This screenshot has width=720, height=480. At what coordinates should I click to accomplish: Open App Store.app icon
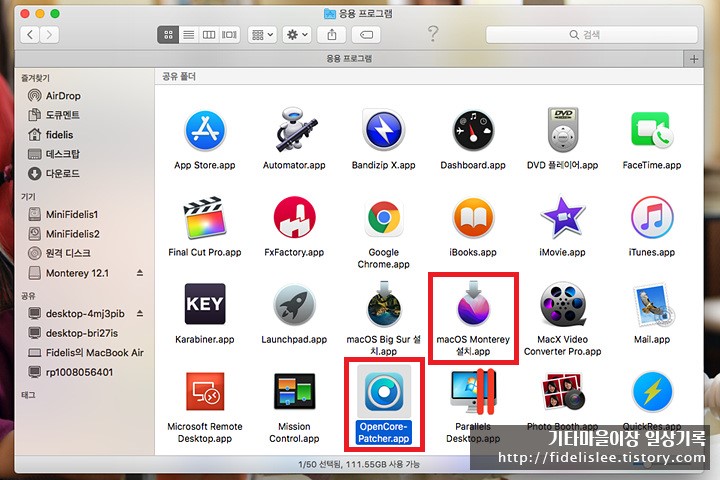tap(205, 130)
